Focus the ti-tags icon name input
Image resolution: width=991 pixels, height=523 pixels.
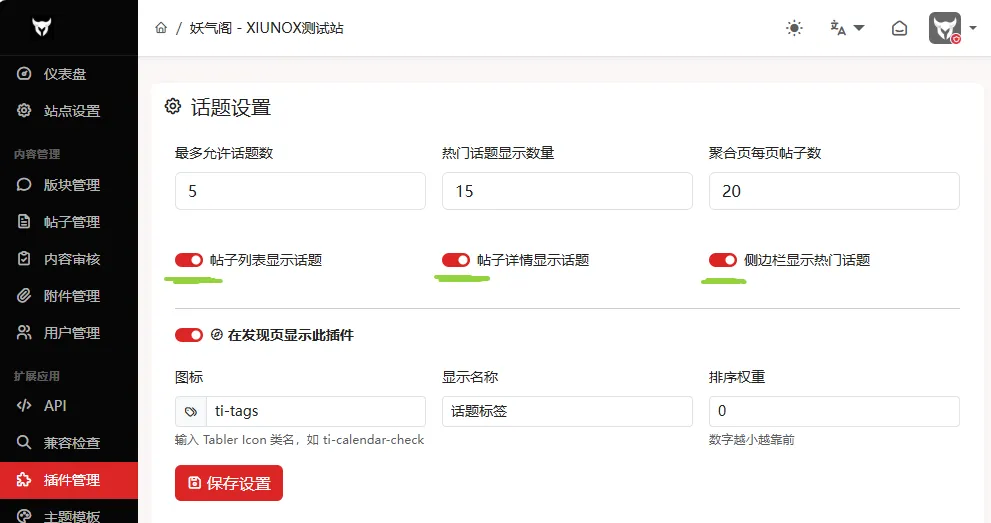tap(315, 411)
